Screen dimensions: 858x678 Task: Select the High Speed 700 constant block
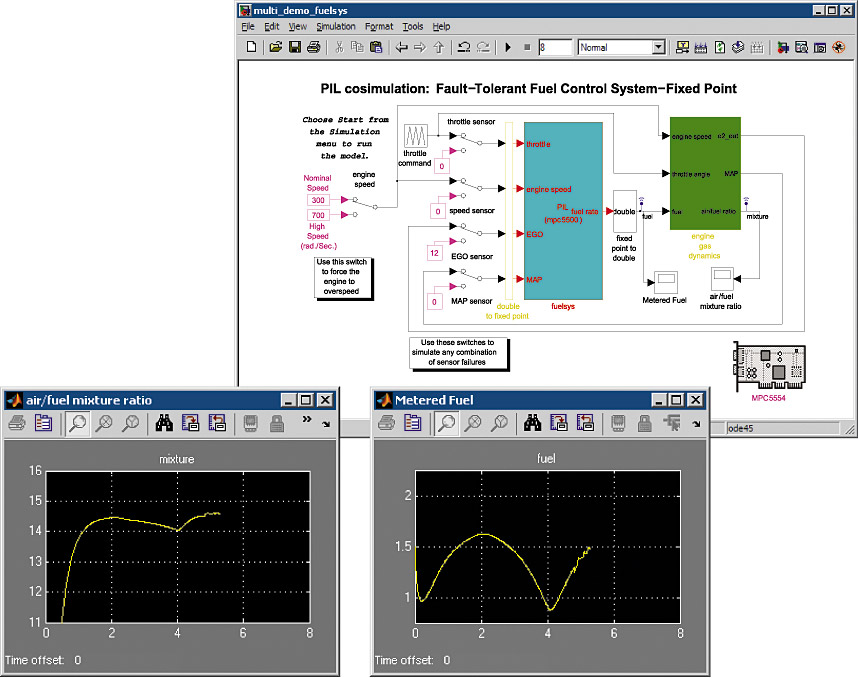(318, 215)
